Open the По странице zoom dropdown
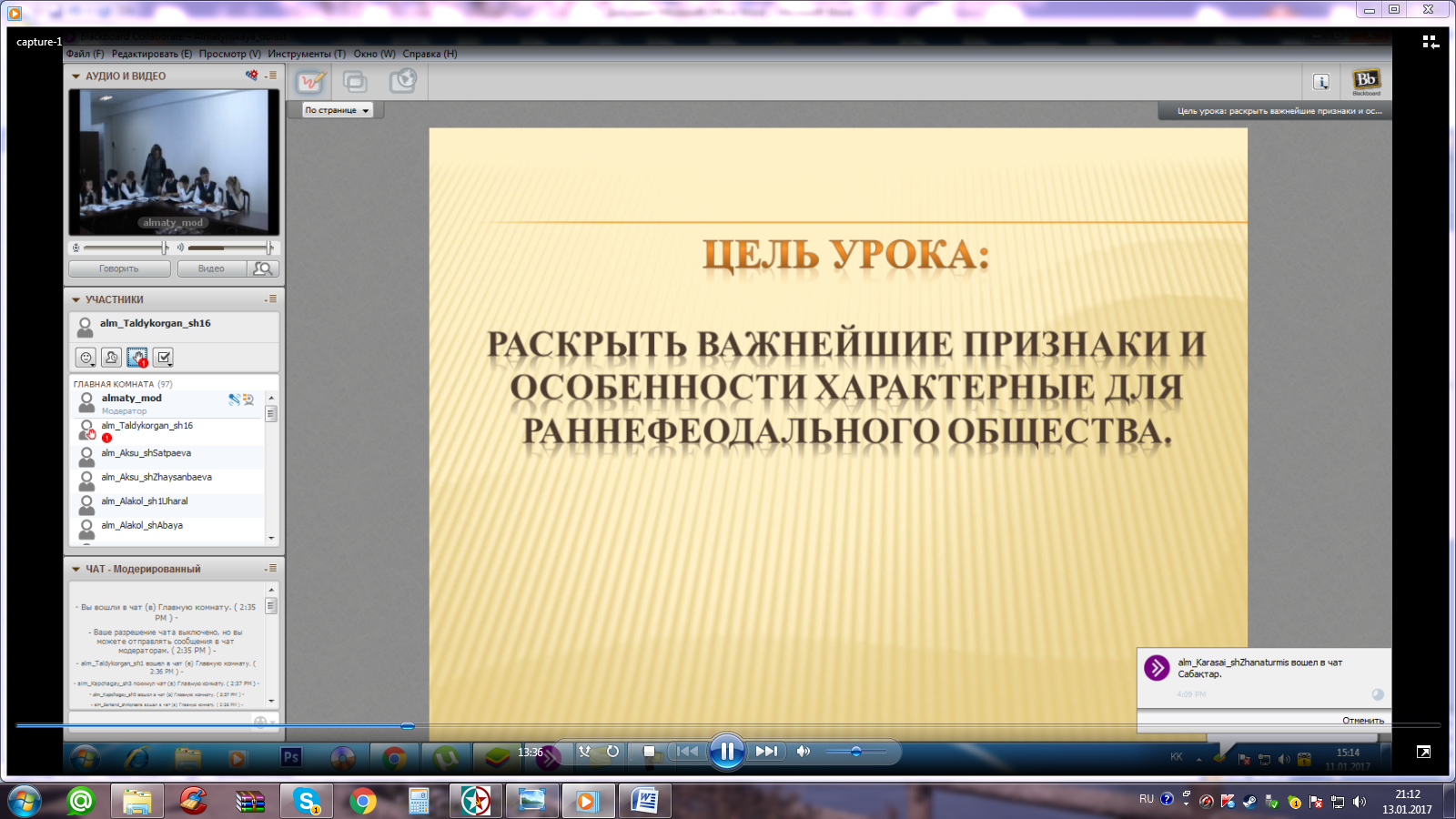 click(x=337, y=110)
